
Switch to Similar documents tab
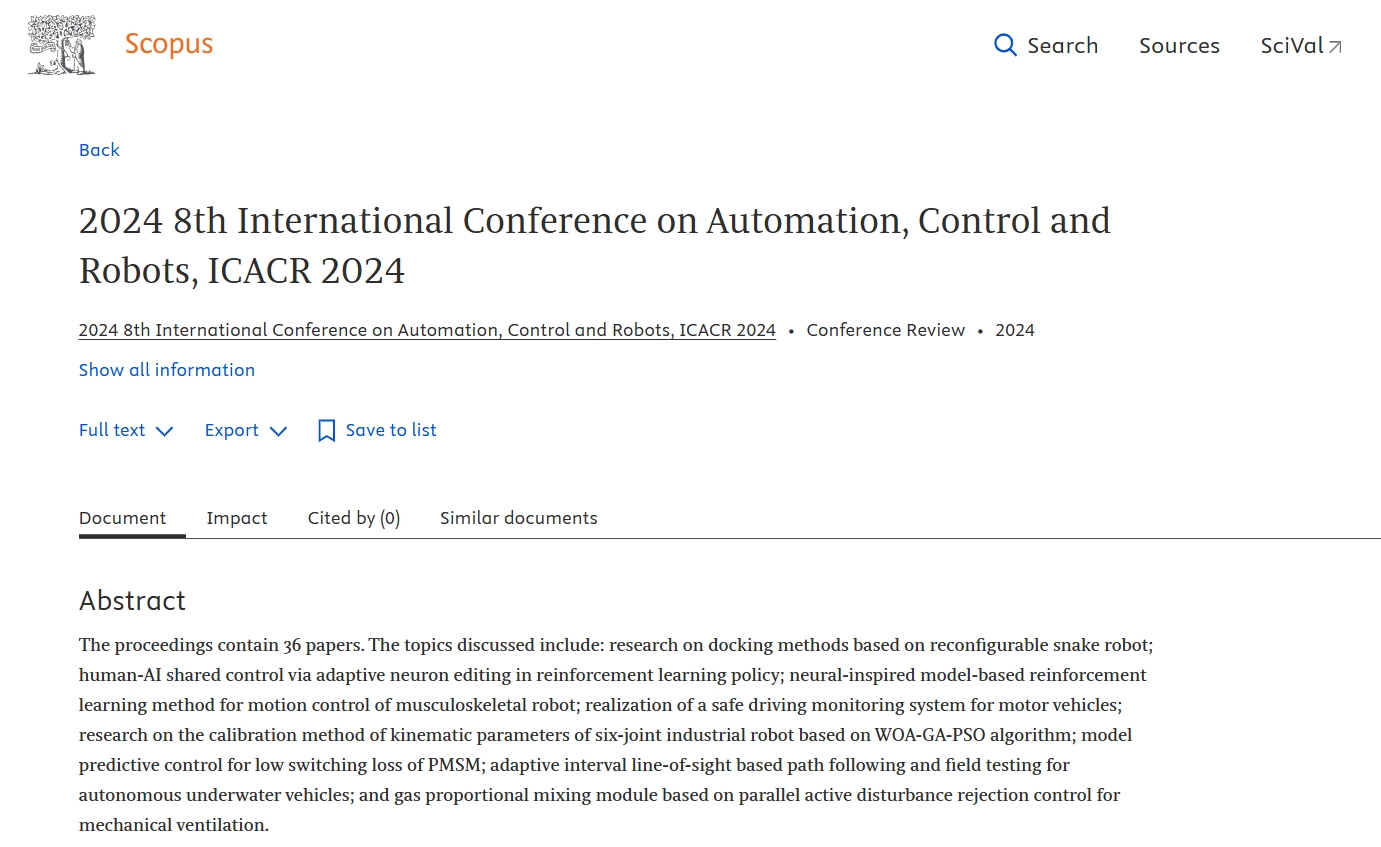[519, 518]
